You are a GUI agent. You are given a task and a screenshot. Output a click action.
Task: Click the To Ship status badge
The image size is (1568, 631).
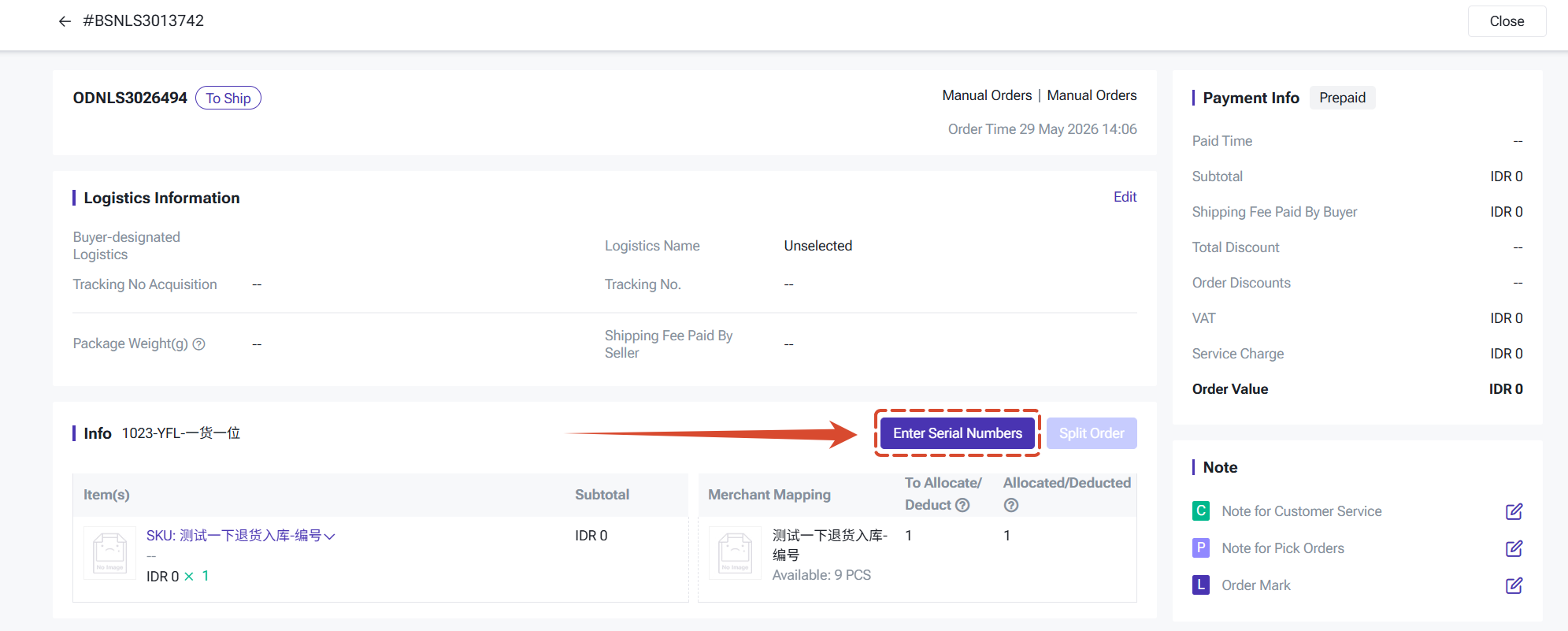click(228, 98)
